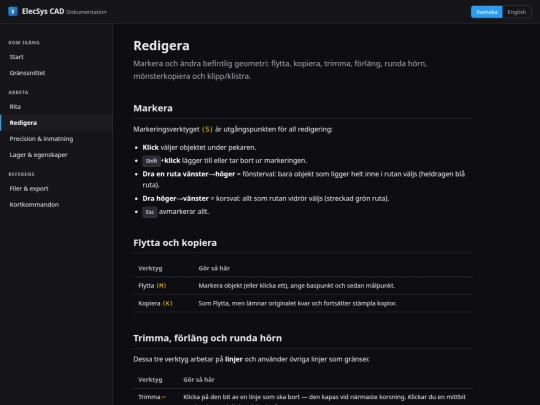This screenshot has height=405, width=540.
Task: Click the KOM IGÅNG sidebar section label
Action: 24,43
